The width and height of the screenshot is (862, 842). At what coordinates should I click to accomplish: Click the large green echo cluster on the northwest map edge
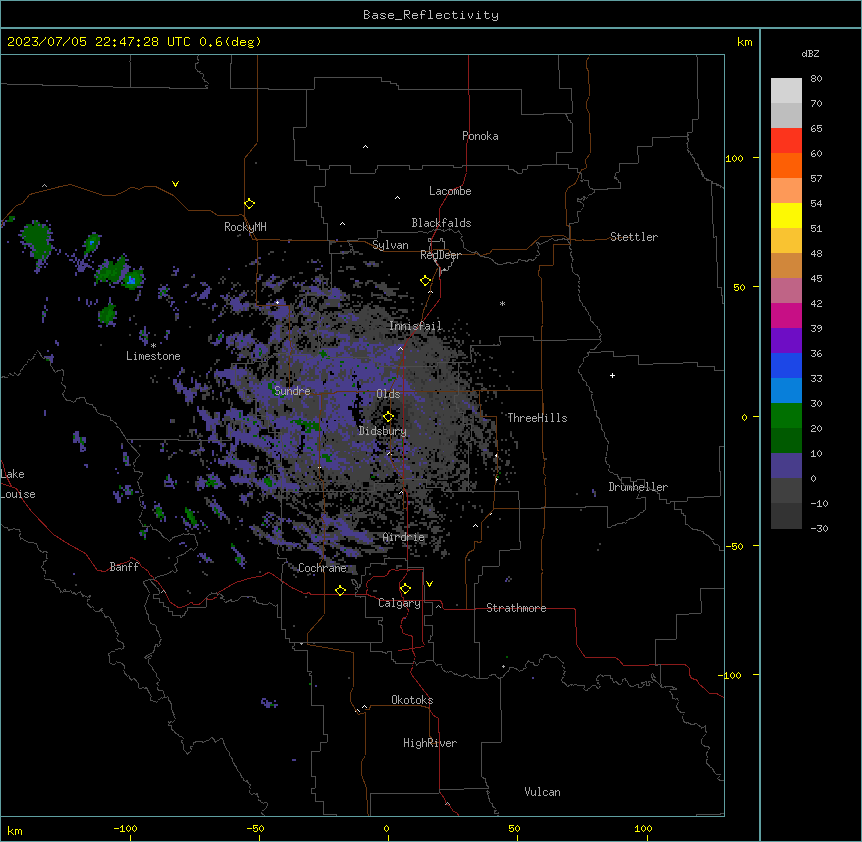point(37,240)
